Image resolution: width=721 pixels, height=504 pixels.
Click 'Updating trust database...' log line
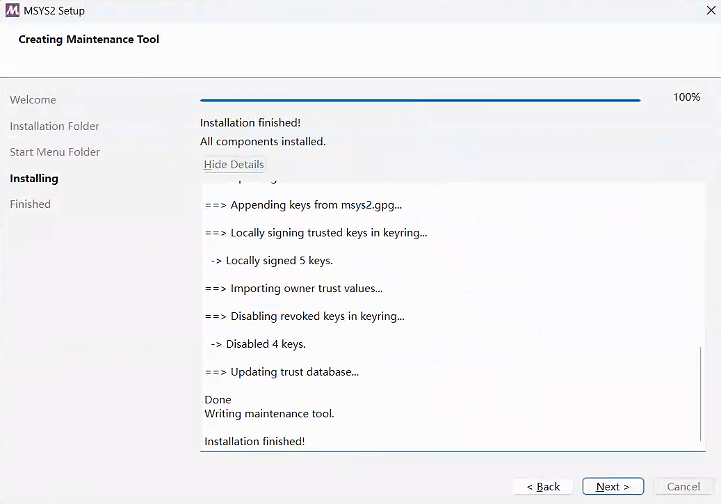click(282, 372)
